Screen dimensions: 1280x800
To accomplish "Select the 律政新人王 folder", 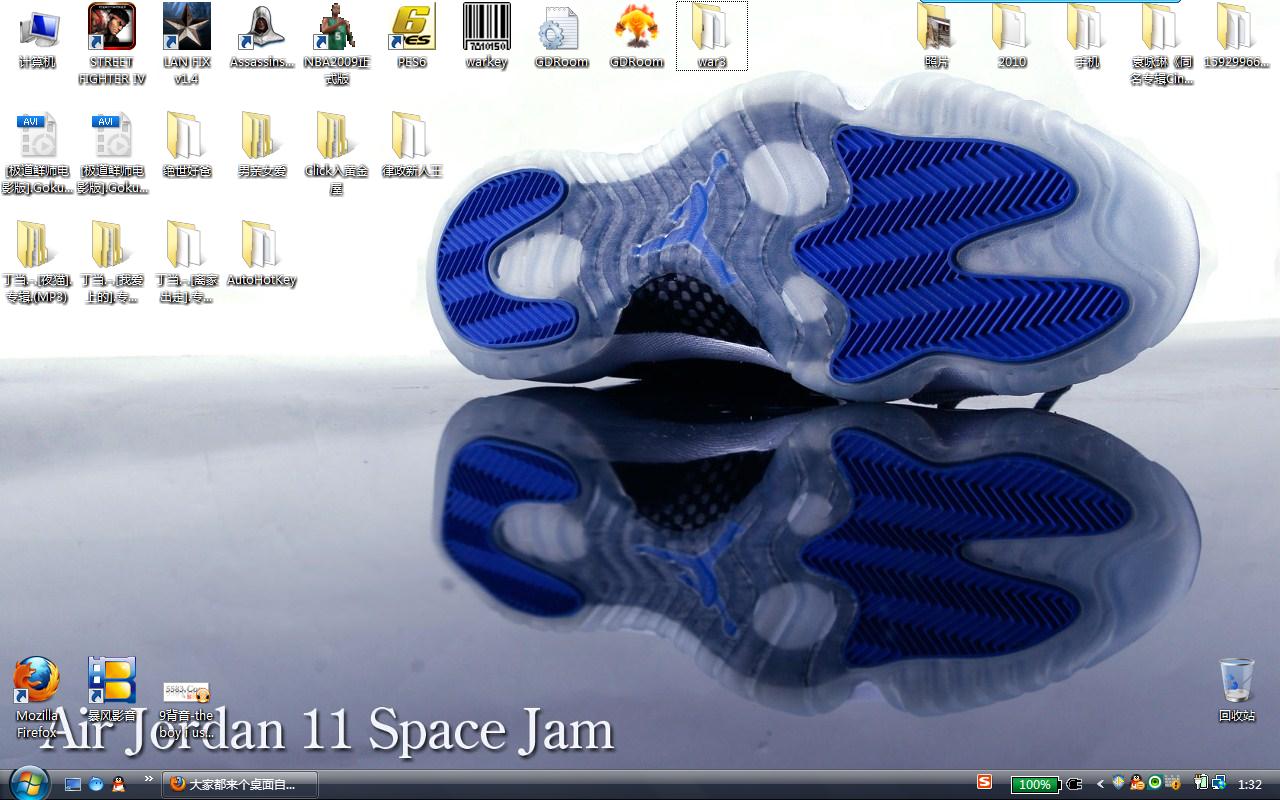I will pyautogui.click(x=411, y=146).
